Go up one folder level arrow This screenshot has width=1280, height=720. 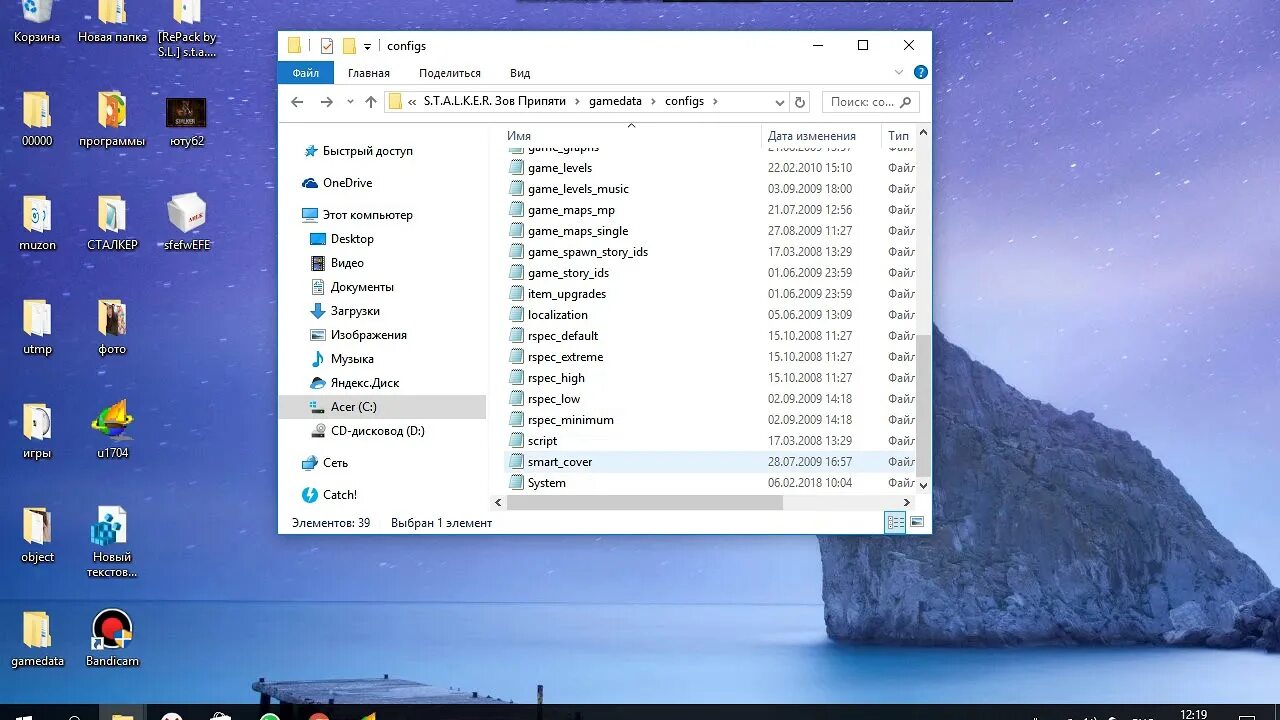pos(371,102)
